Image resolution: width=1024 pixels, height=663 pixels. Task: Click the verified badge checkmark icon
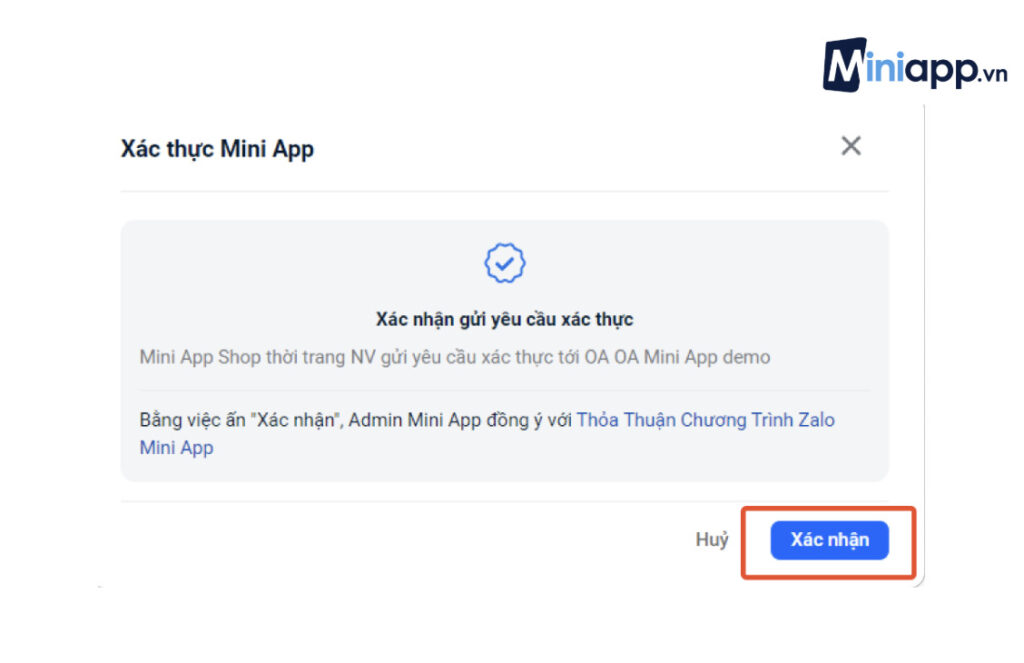[x=504, y=263]
